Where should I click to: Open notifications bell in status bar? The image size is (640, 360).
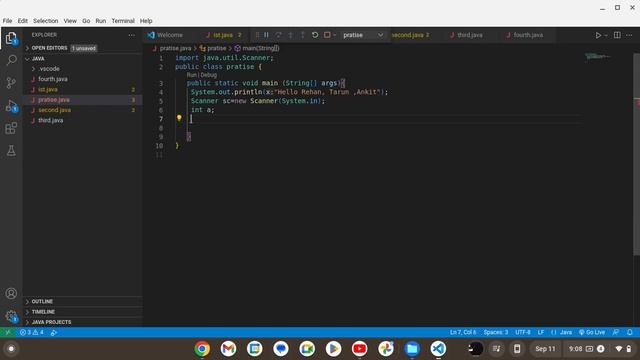coord(629,332)
